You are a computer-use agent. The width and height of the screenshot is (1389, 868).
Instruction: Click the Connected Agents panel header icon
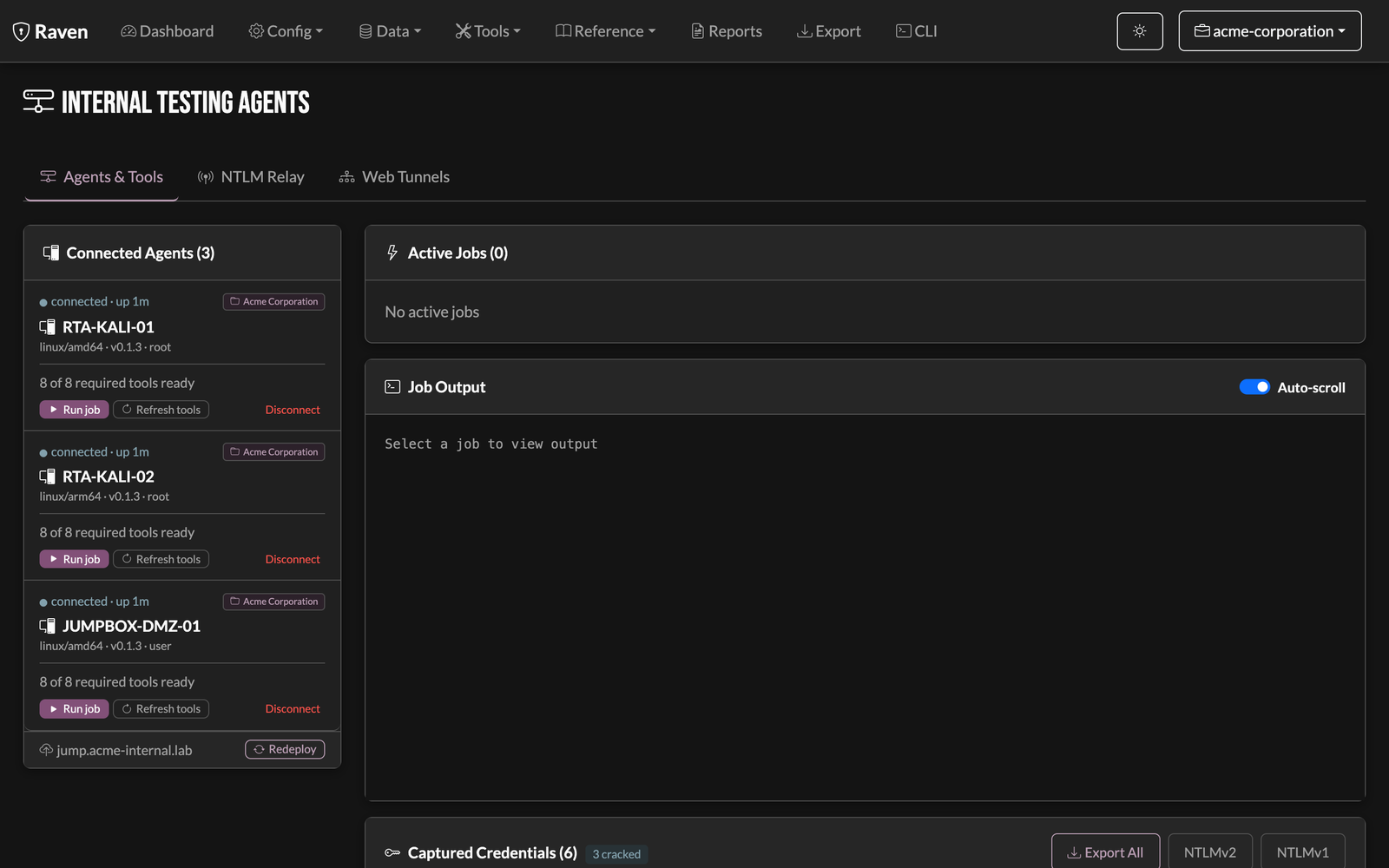pyautogui.click(x=51, y=253)
